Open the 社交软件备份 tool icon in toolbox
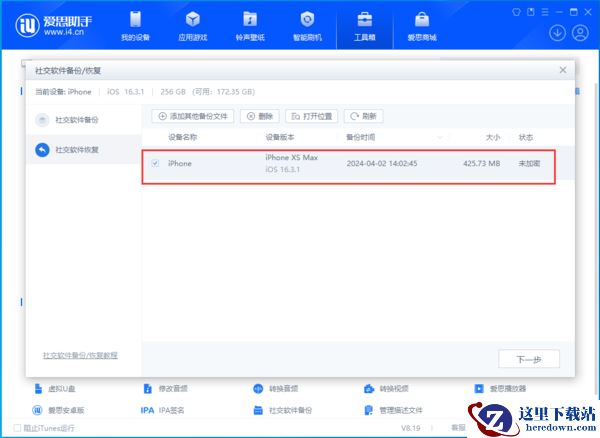The height and width of the screenshot is (438, 600). click(258, 410)
